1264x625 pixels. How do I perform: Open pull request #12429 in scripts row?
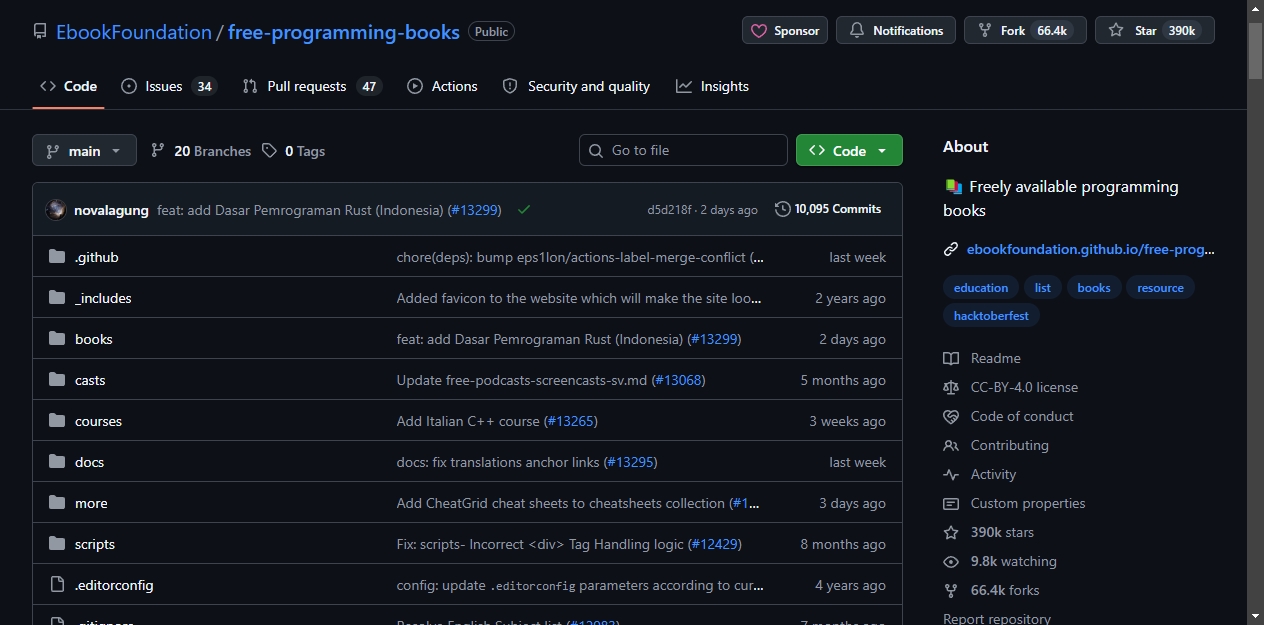pos(715,544)
